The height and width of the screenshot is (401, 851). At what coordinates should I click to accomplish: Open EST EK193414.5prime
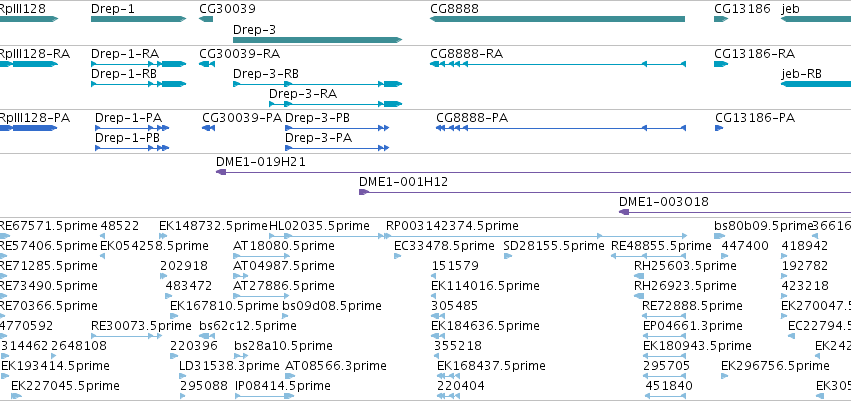pos(55,366)
